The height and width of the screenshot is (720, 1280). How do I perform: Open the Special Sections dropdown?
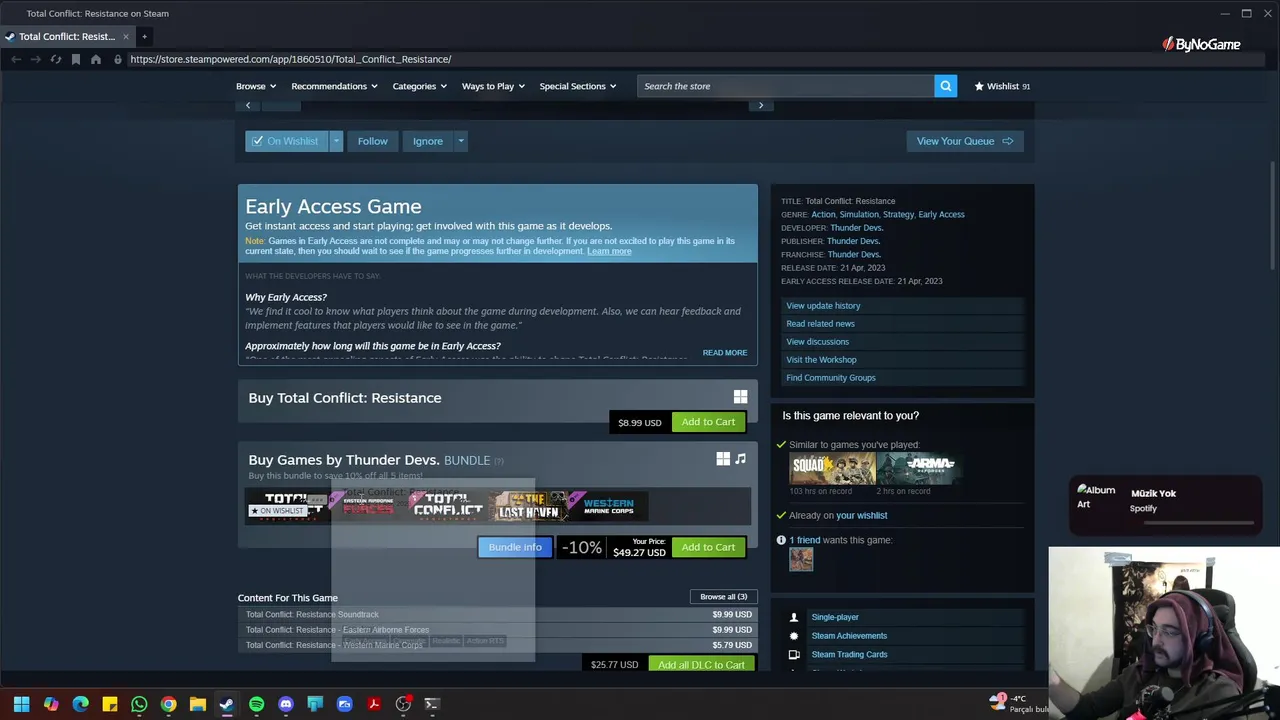(x=578, y=86)
